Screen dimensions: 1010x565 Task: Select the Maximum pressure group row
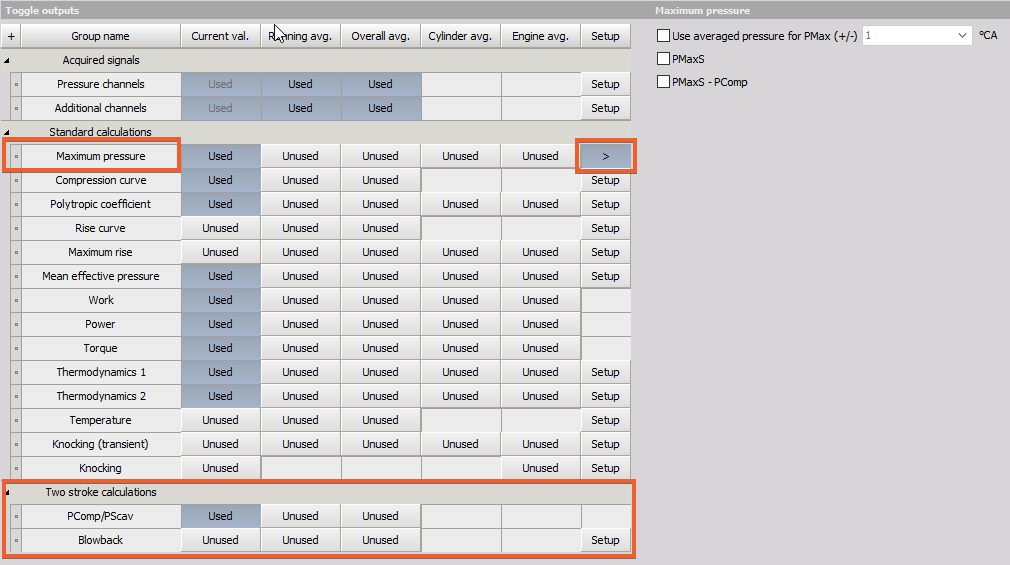click(100, 157)
